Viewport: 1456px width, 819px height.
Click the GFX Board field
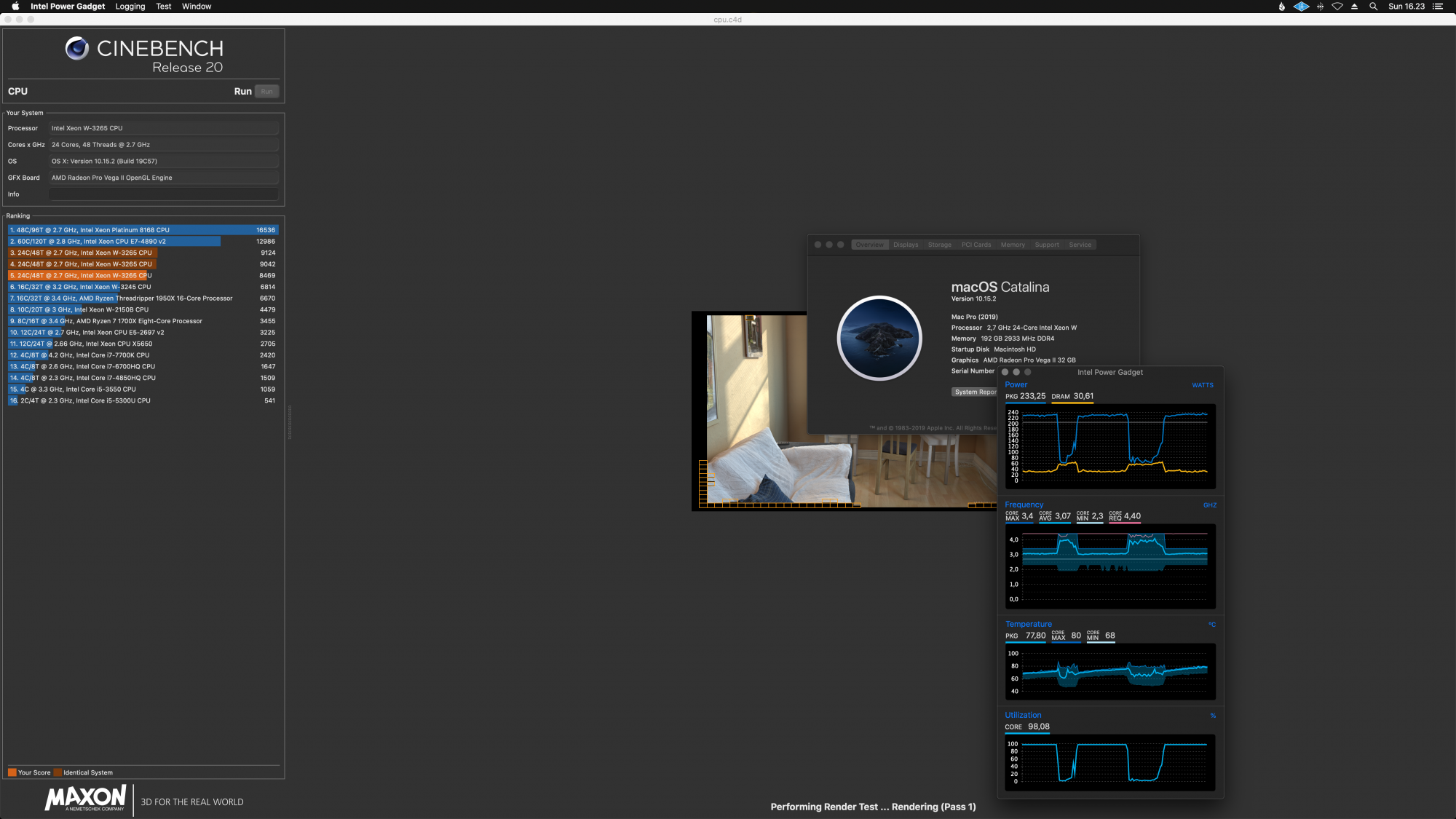[164, 178]
